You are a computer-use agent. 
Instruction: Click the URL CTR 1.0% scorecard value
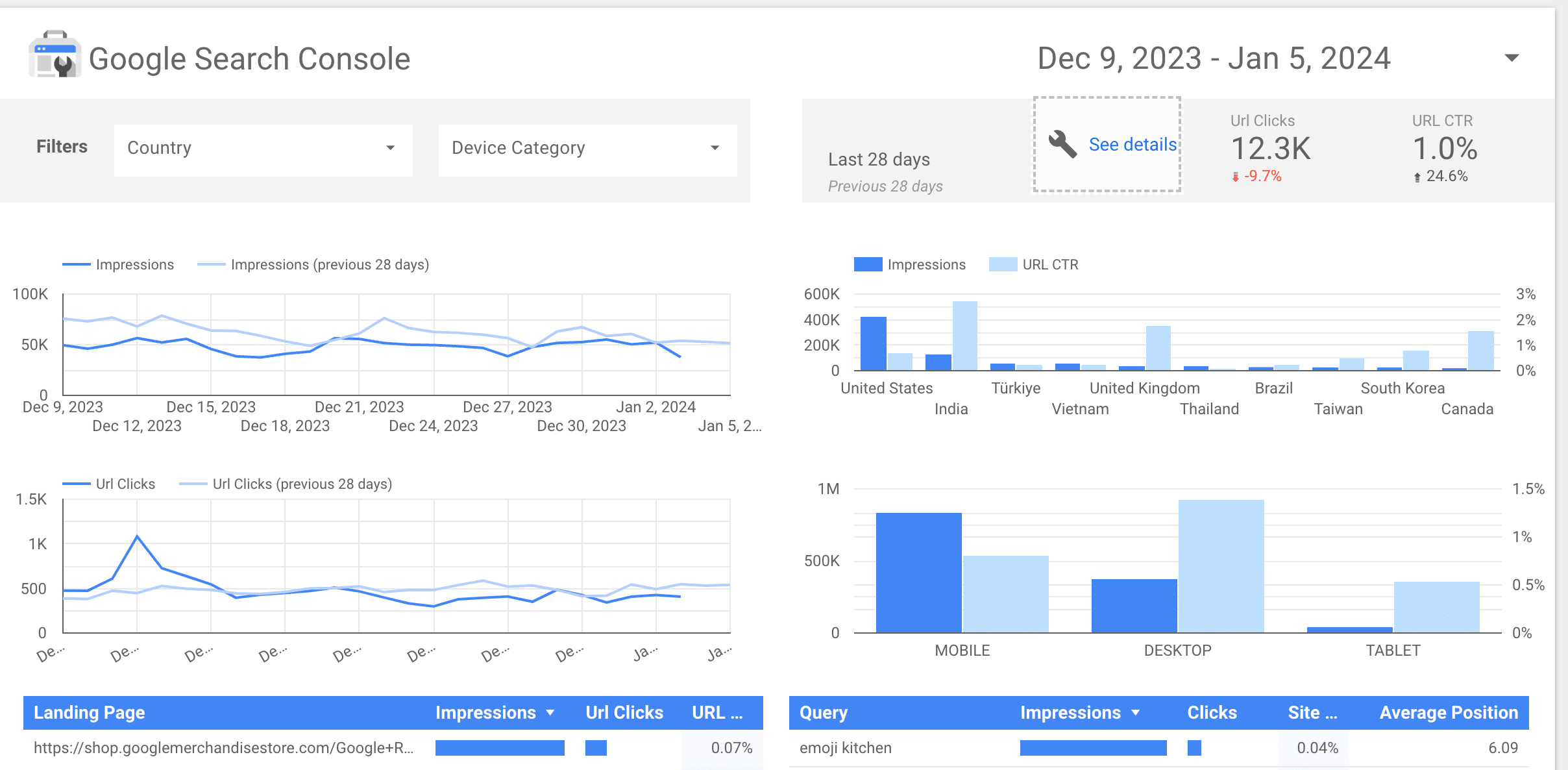1445,149
